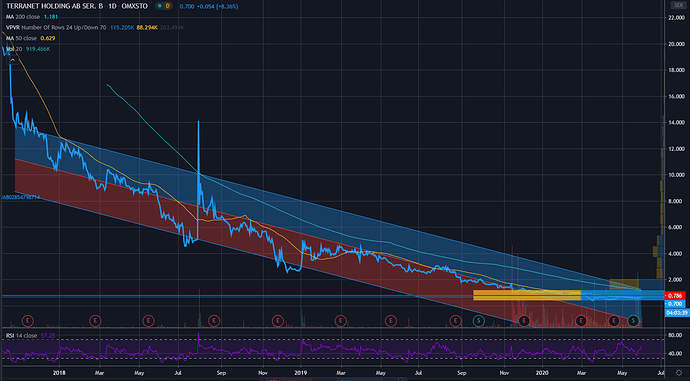Click the TERRANET HOLDING AB SER. B title
The width and height of the screenshot is (690, 381).
tap(54, 6)
